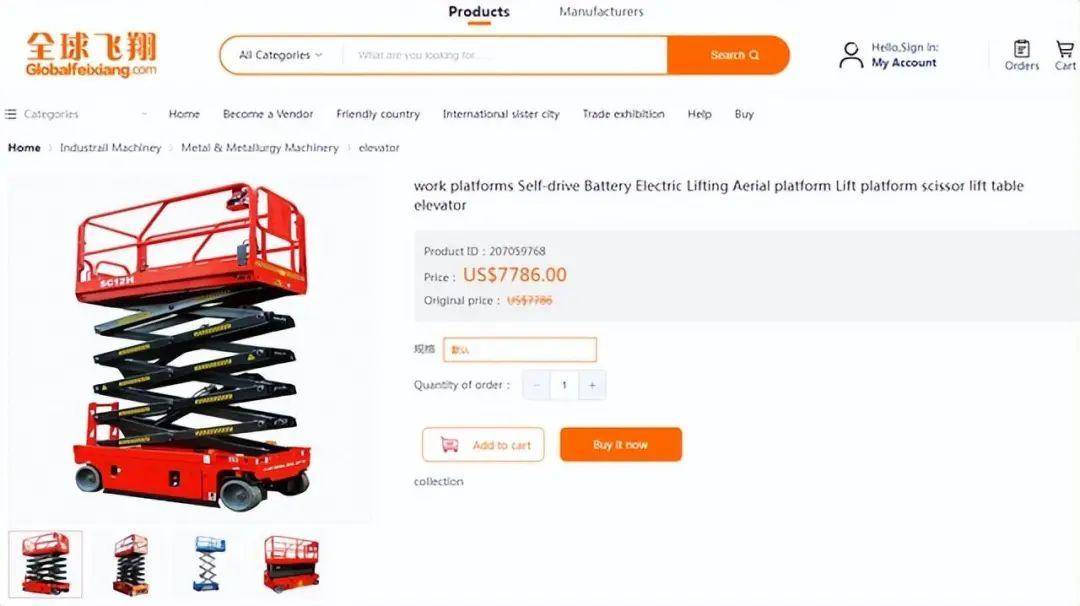Viewport: 1080px width, 606px height.
Task: Select the Products tab
Action: click(479, 12)
